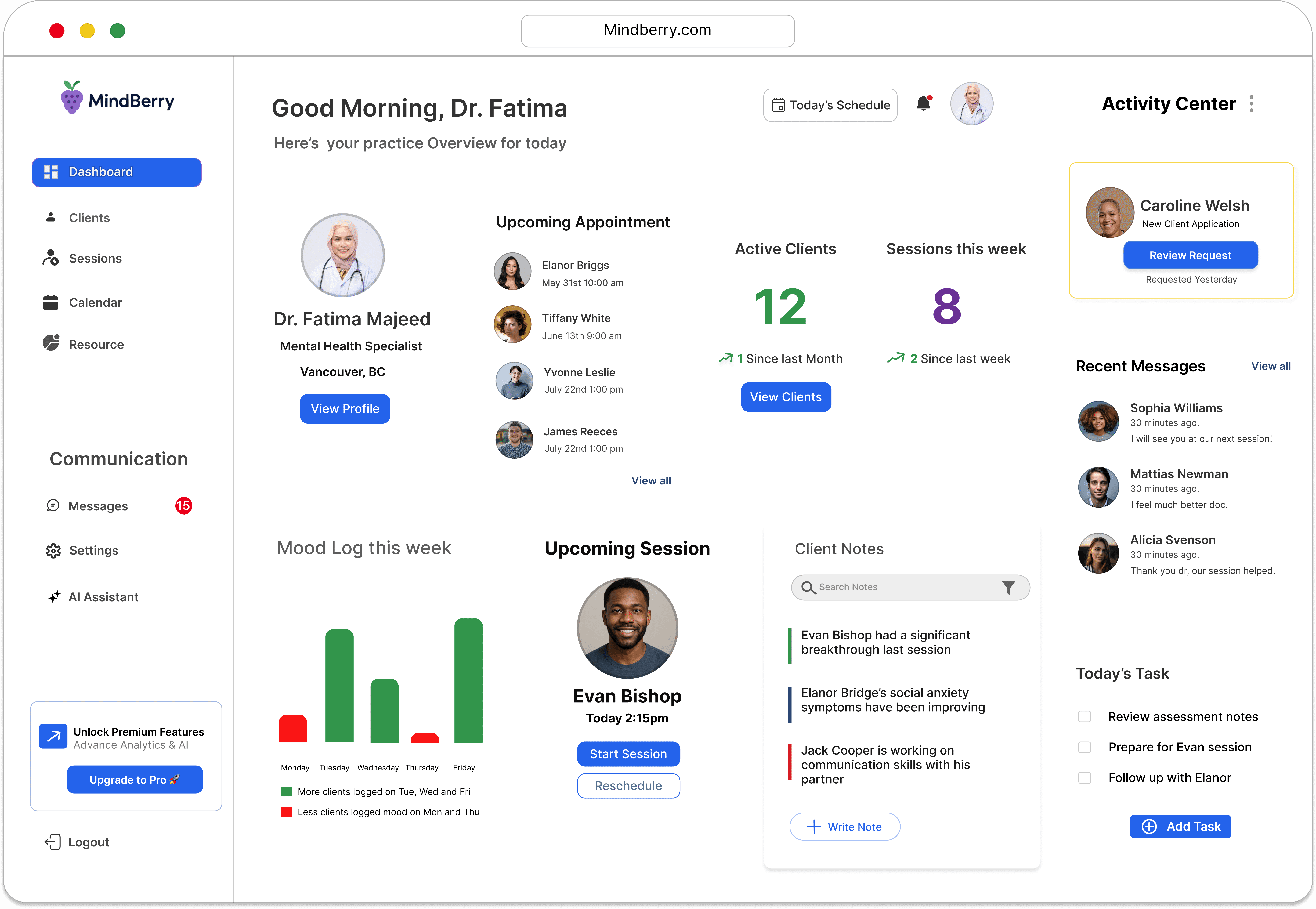
Task: Click the Sessions sidebar icon
Action: (51, 258)
